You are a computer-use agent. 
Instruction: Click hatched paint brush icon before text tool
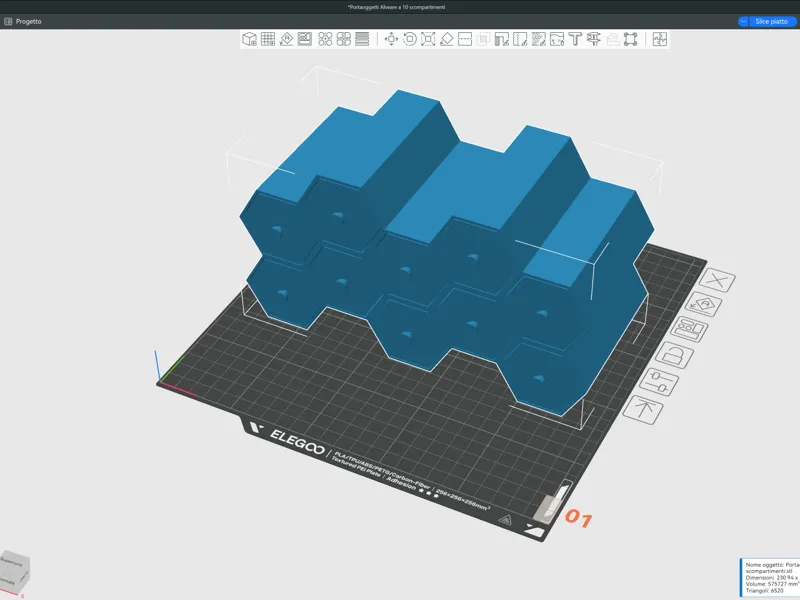point(538,39)
